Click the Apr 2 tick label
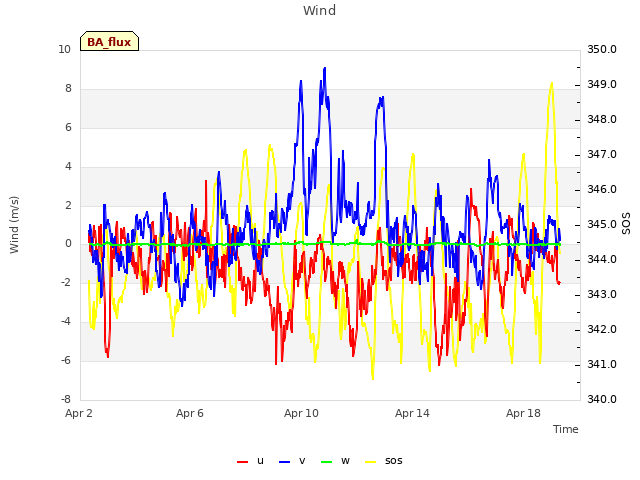 pos(79,413)
